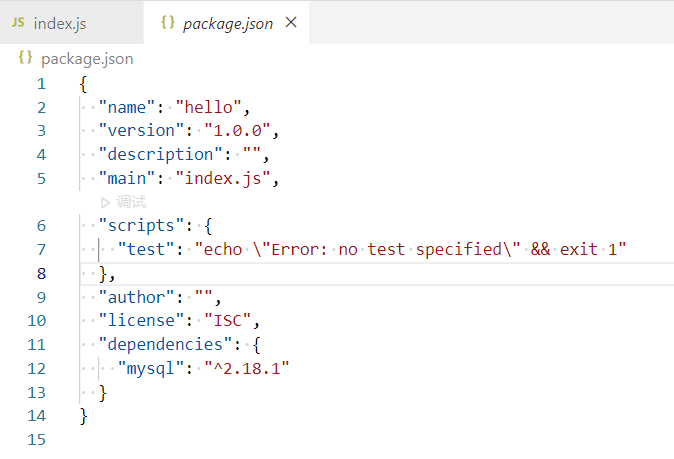674x459 pixels.
Task: Open the package.json breadcrumb item
Action: click(x=86, y=59)
